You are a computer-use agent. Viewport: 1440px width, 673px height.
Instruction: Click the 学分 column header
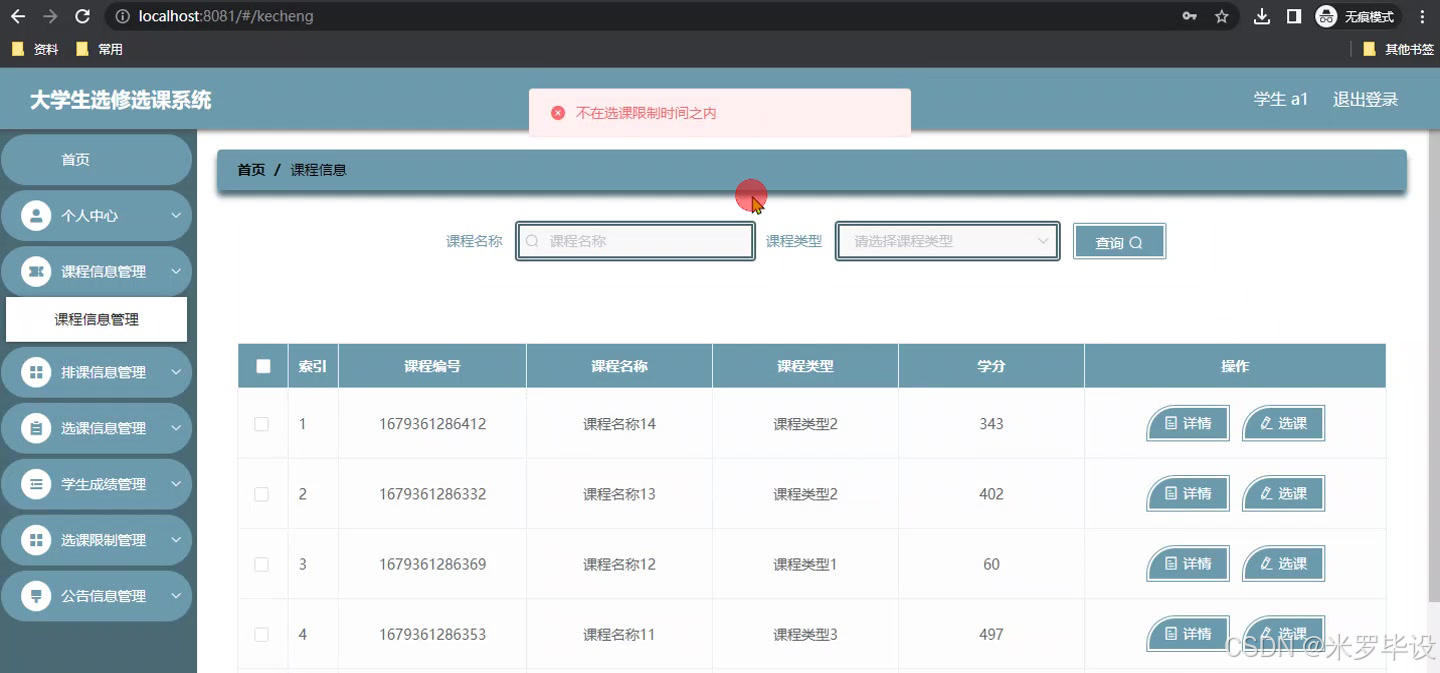[x=991, y=366]
